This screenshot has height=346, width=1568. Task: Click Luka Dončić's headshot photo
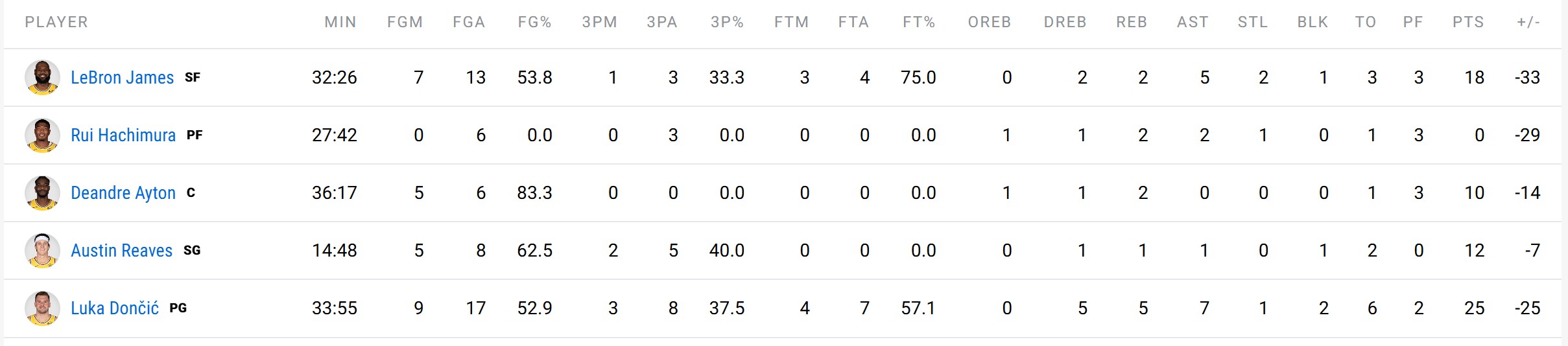coord(42,308)
